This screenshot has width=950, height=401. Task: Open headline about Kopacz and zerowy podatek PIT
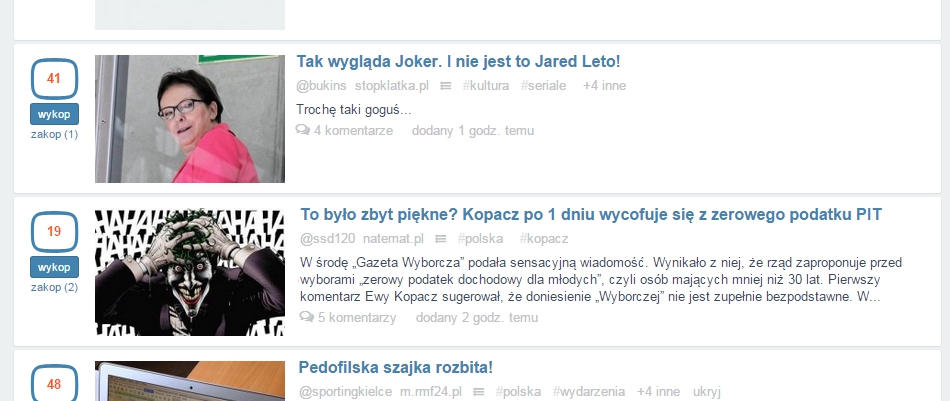pyautogui.click(x=591, y=214)
